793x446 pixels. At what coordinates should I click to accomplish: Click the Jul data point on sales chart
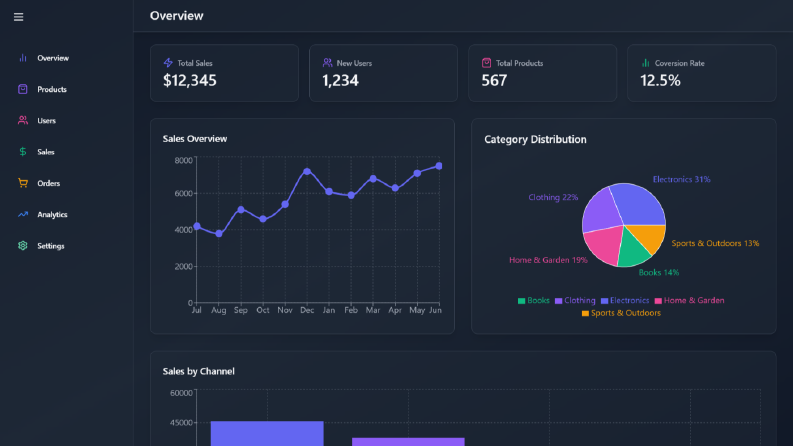[x=197, y=226]
